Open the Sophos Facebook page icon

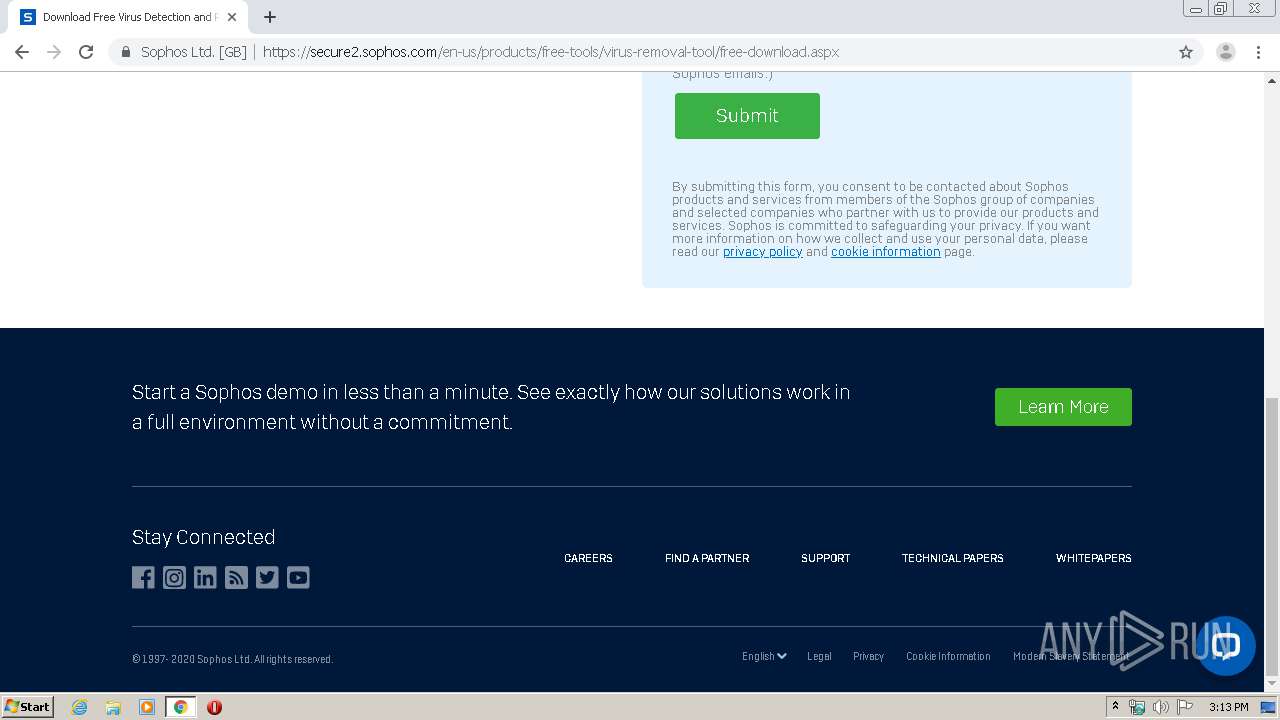143,577
